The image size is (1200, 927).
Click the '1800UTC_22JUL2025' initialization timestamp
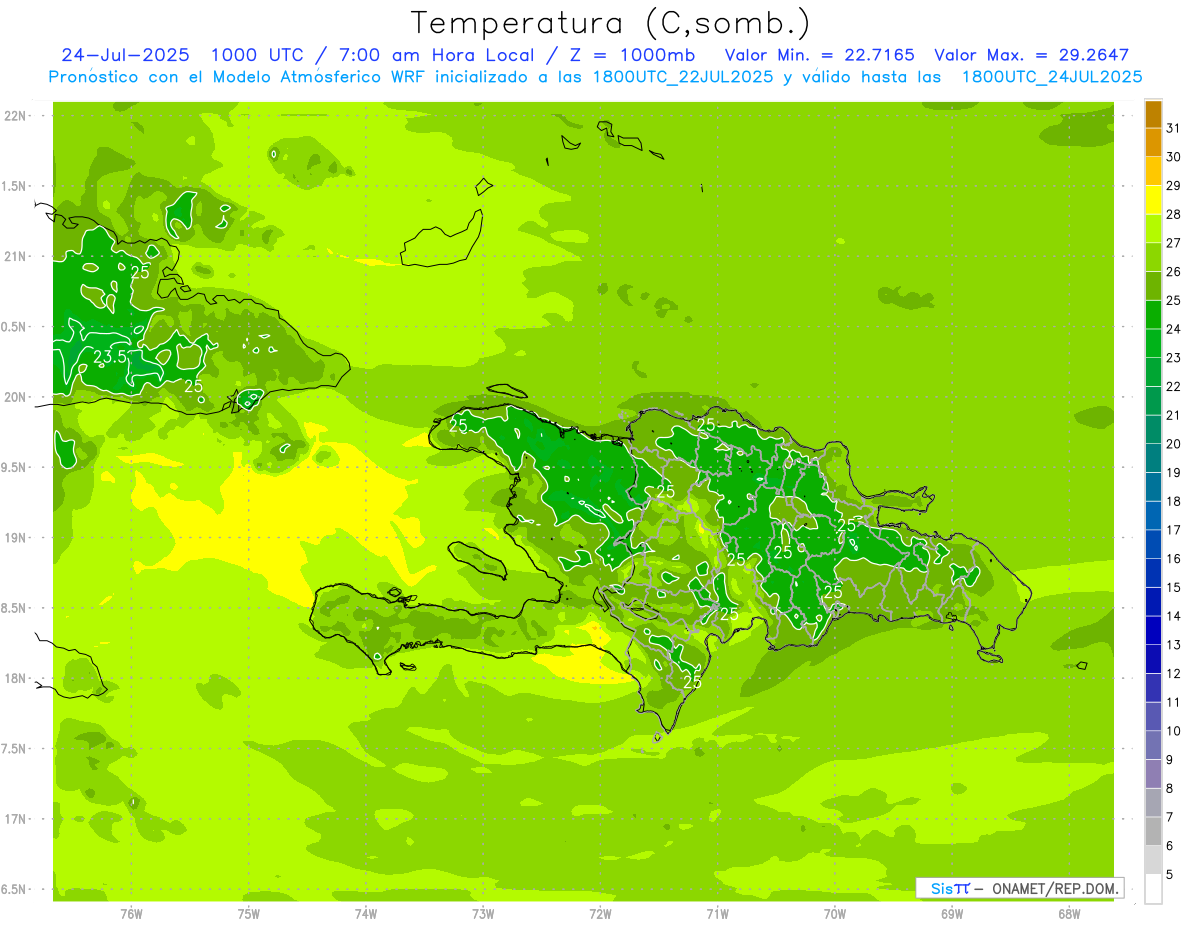[x=682, y=77]
